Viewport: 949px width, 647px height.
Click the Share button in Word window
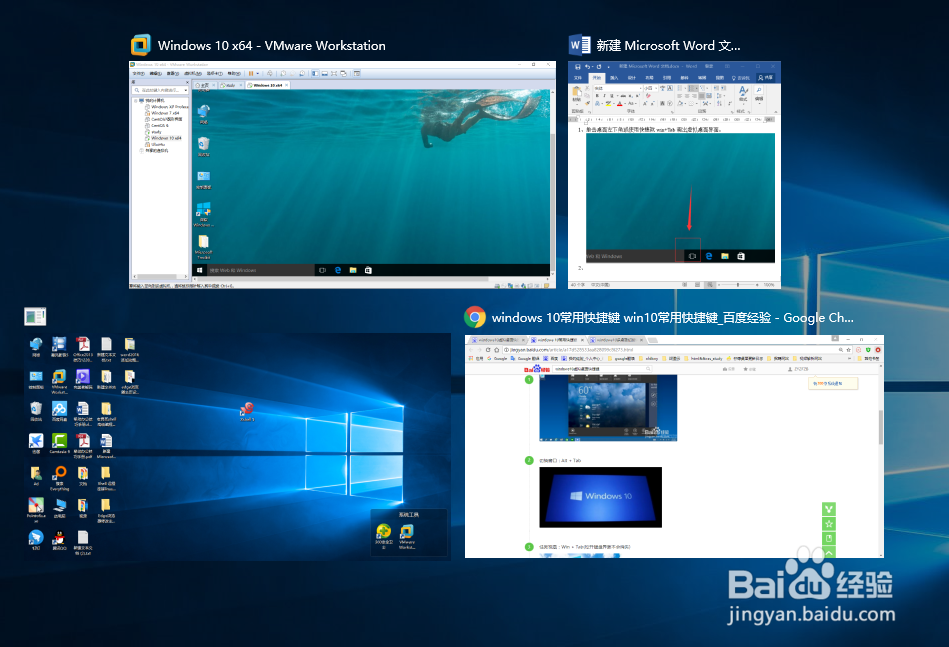766,77
